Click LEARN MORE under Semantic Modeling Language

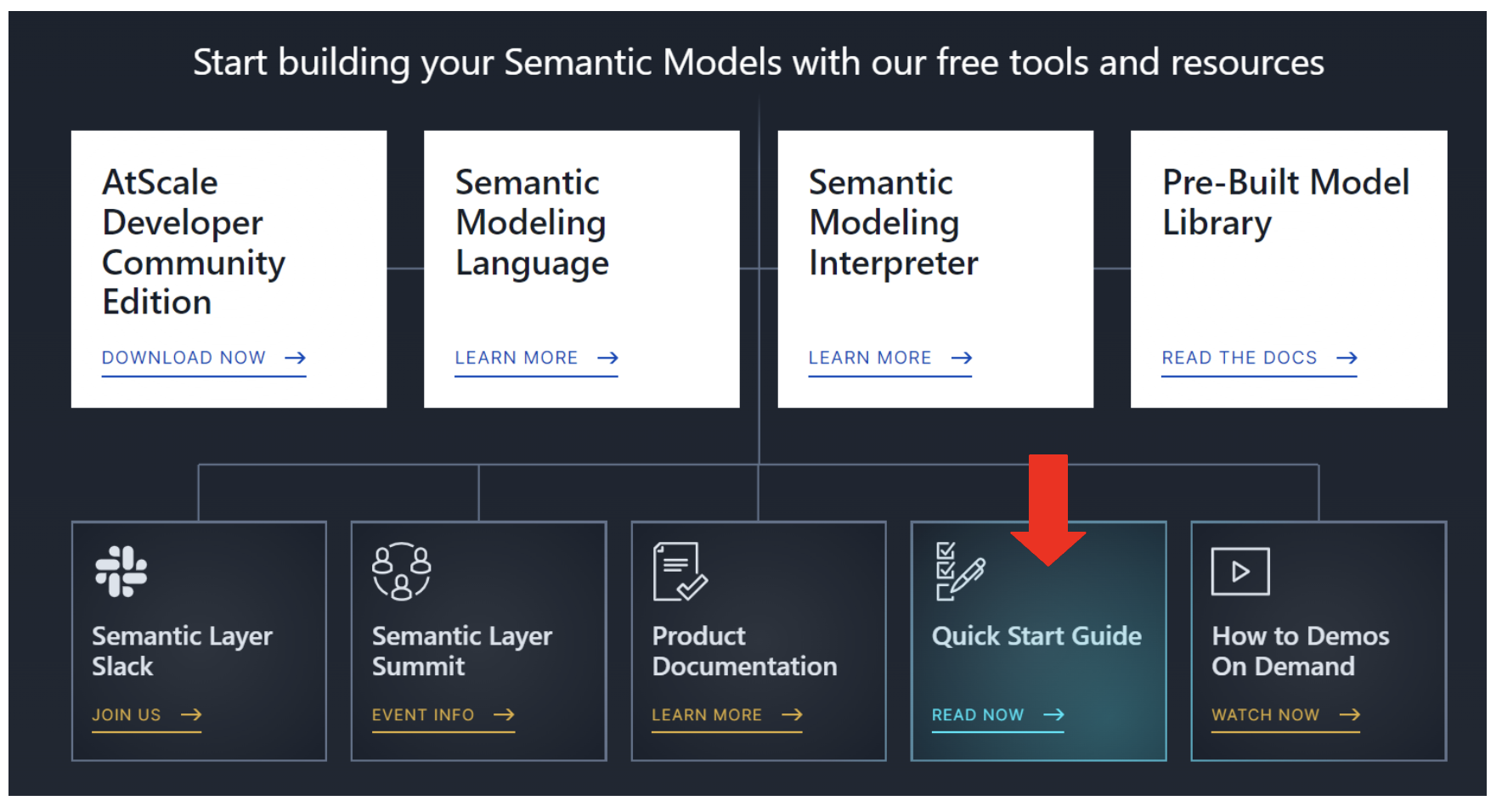click(517, 358)
